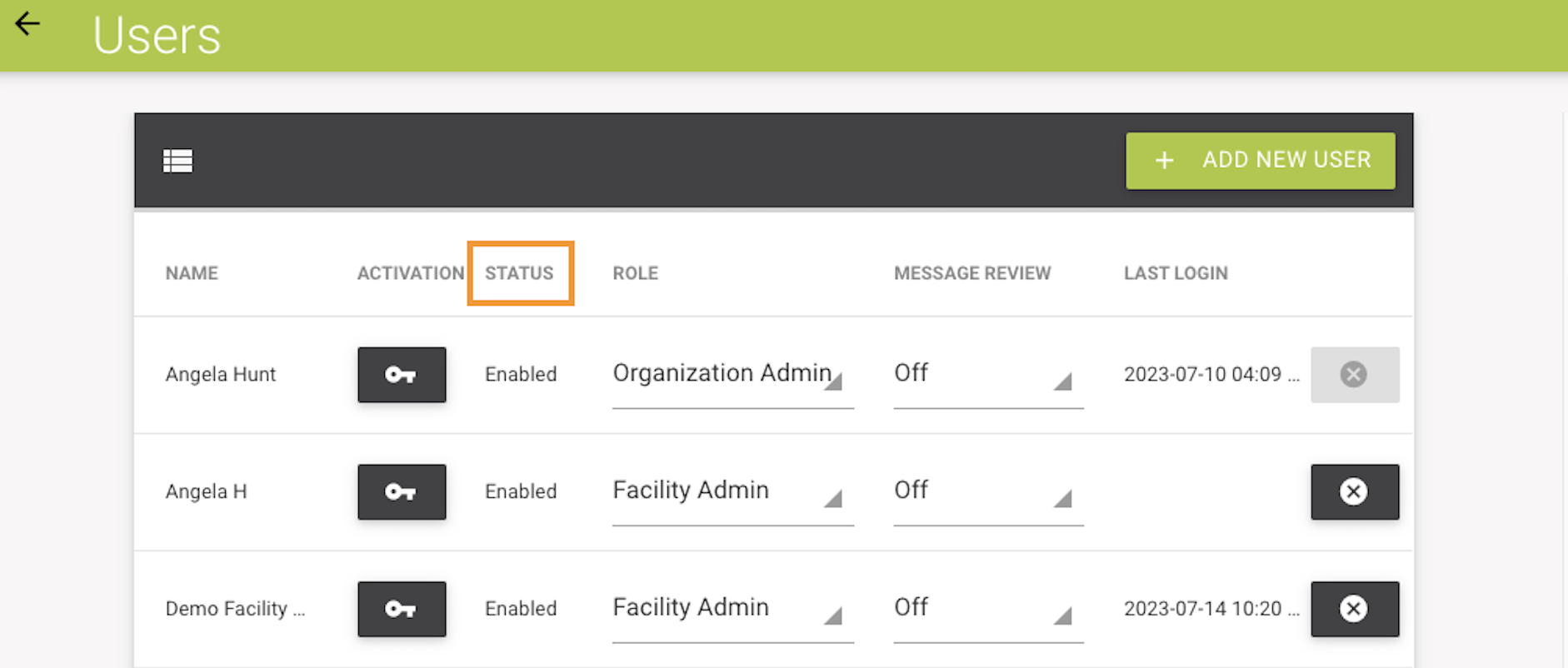This screenshot has width=1568, height=668.
Task: Sort by Status column header
Action: (x=519, y=273)
